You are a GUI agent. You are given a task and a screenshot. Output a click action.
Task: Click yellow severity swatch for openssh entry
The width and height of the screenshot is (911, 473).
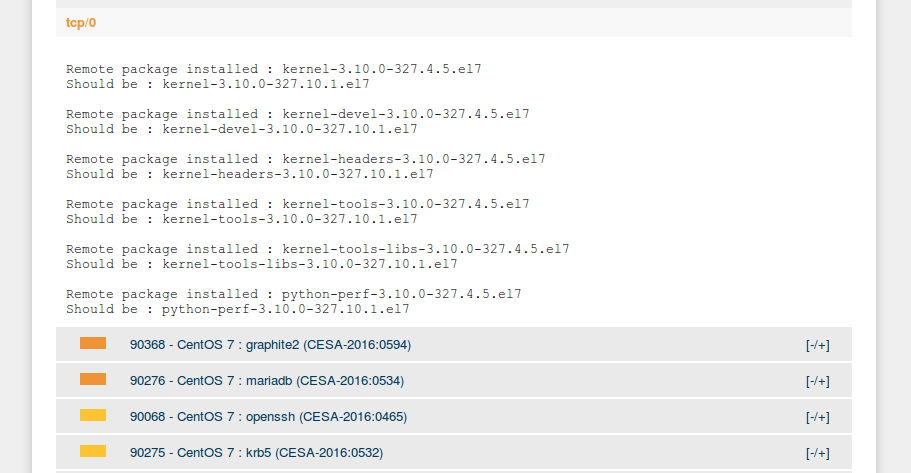(93, 415)
